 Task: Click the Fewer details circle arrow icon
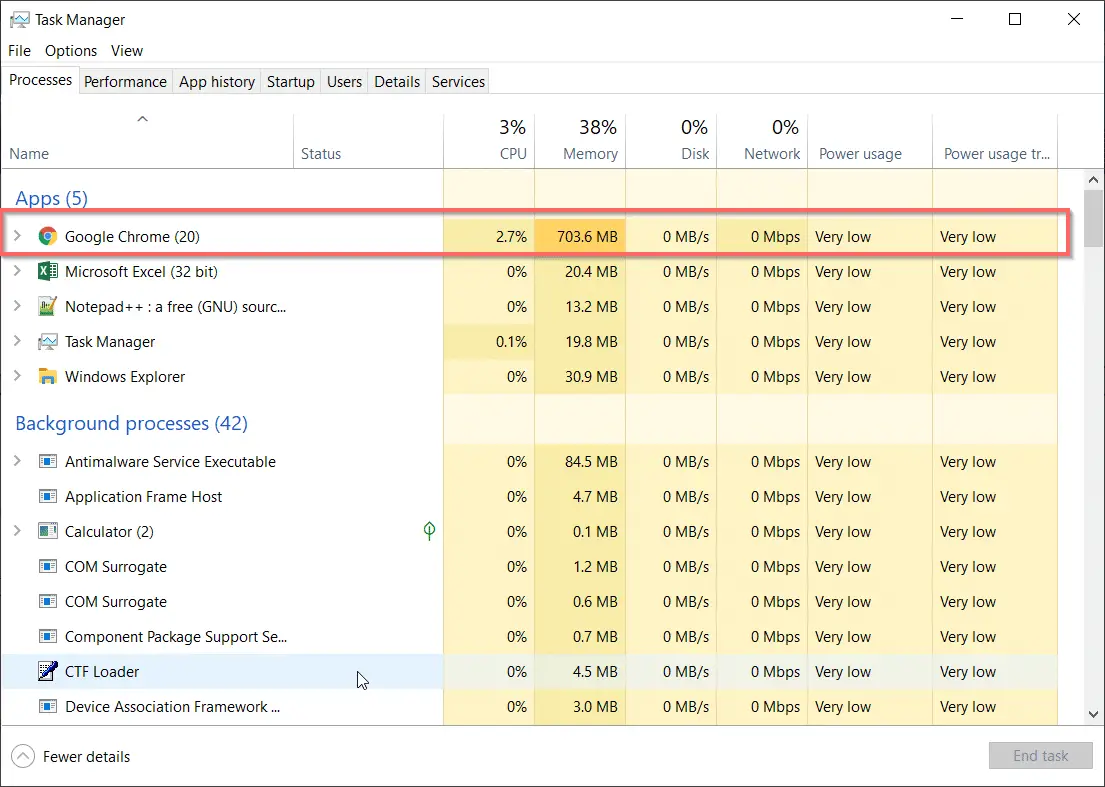23,757
